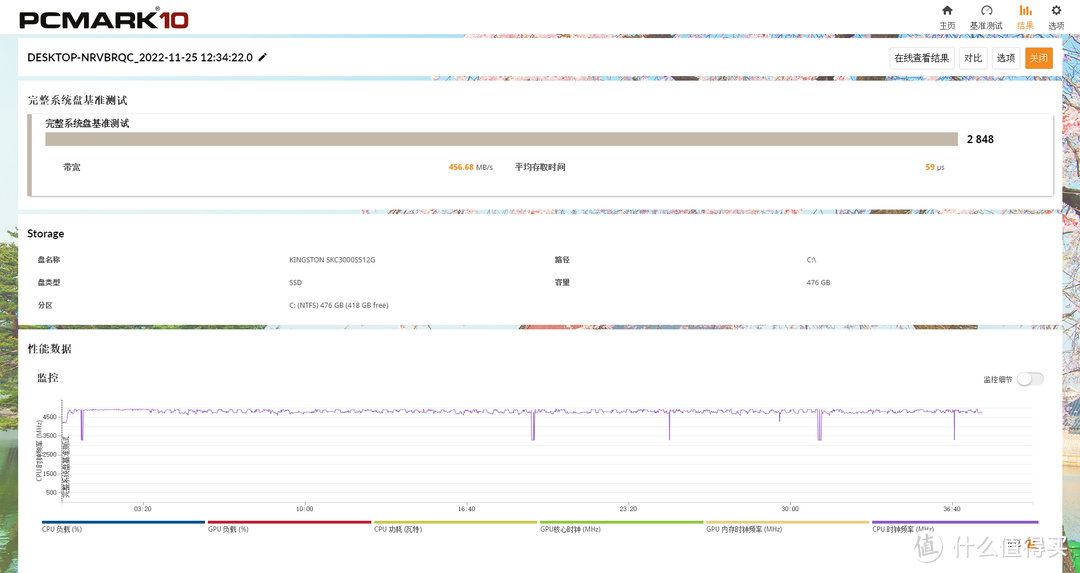Select the 结果 results bar chart icon
Viewport: 1080px width, 573px height.
[x=1025, y=11]
